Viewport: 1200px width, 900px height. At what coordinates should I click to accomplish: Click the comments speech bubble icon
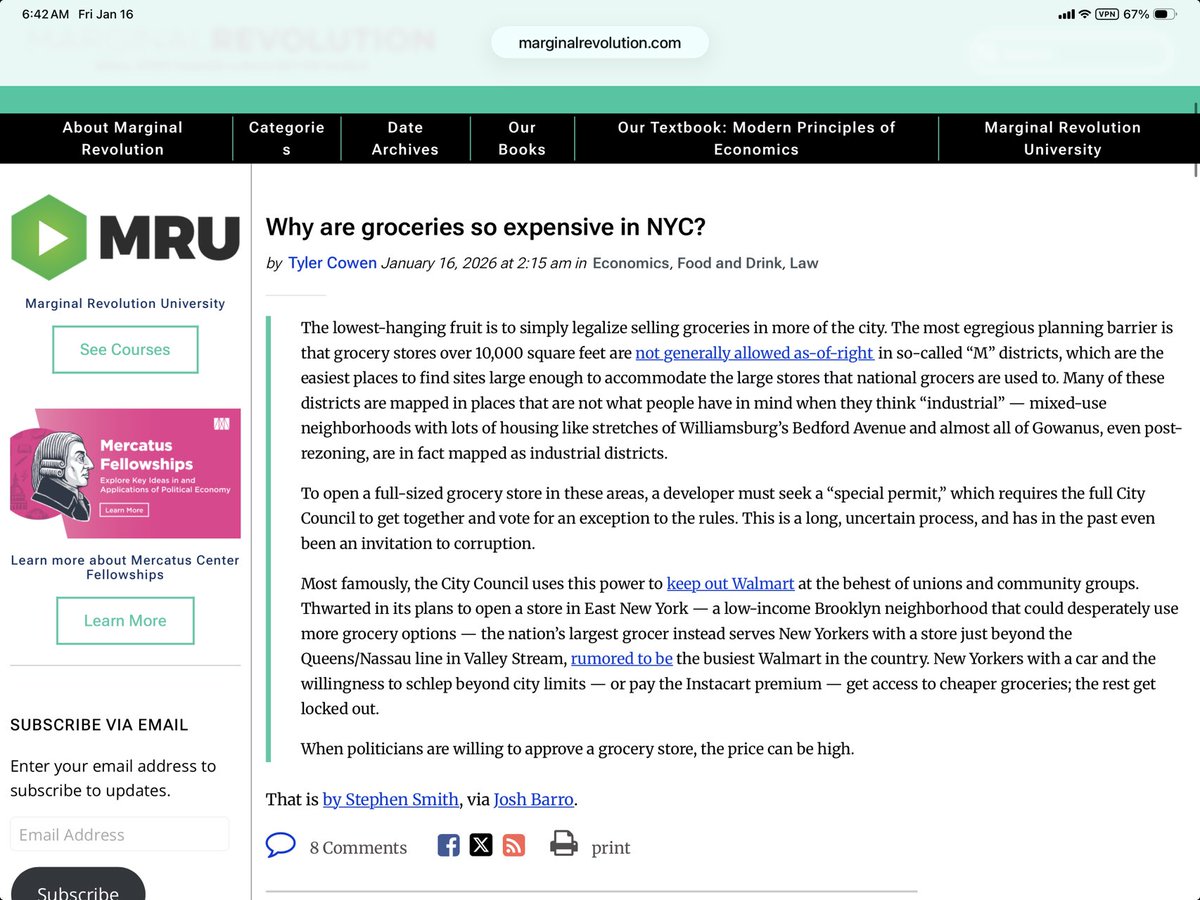[x=281, y=845]
